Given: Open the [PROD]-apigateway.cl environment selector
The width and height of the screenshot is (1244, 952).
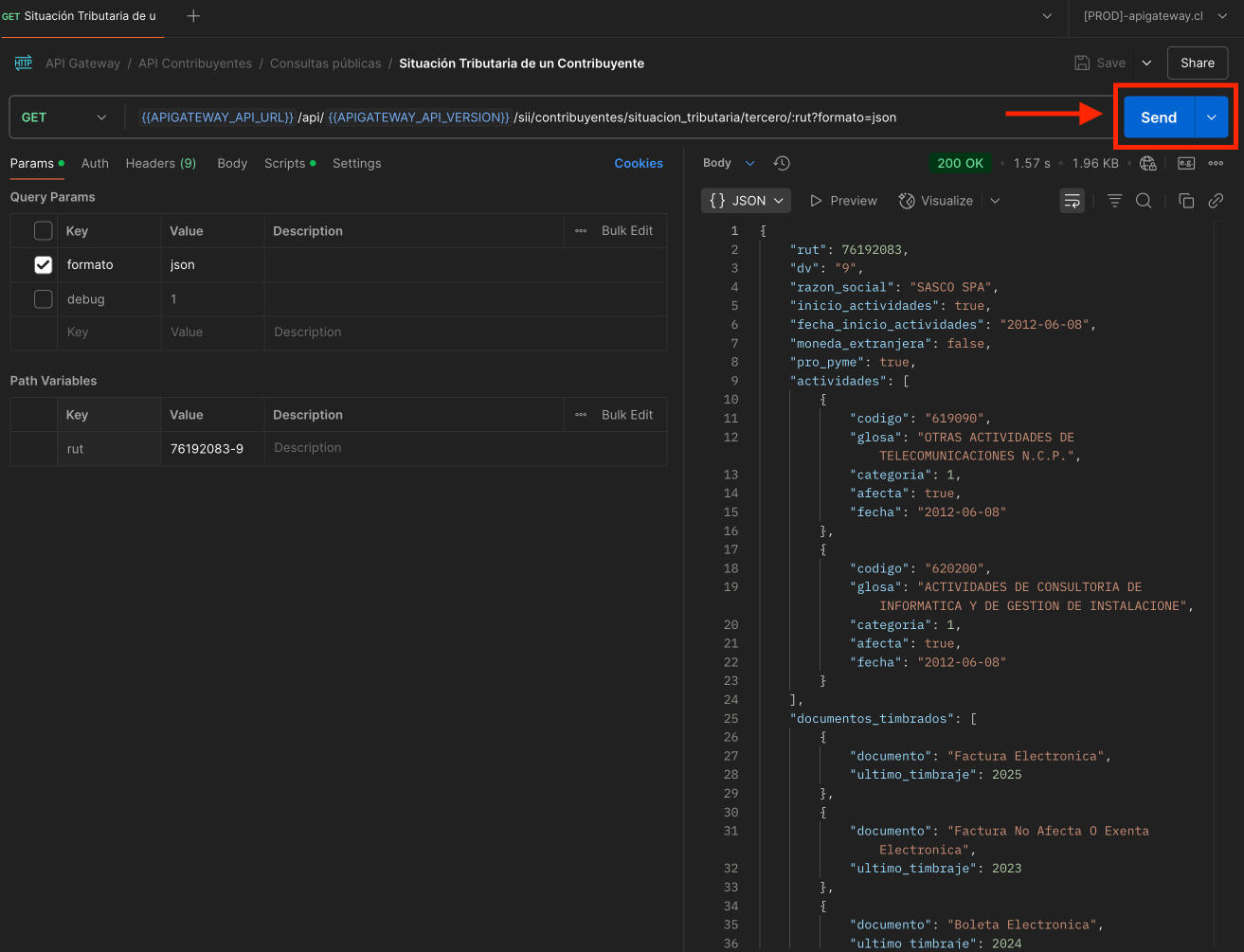Looking at the screenshot, I should coord(1153,16).
